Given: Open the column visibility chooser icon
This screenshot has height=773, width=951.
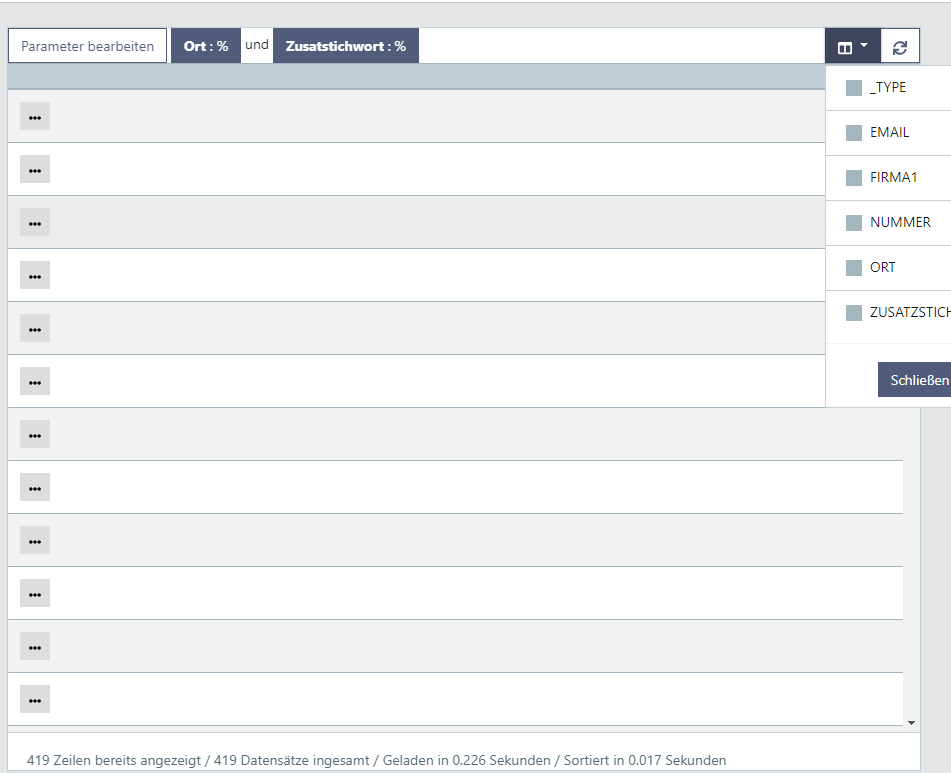Looking at the screenshot, I should tap(846, 45).
